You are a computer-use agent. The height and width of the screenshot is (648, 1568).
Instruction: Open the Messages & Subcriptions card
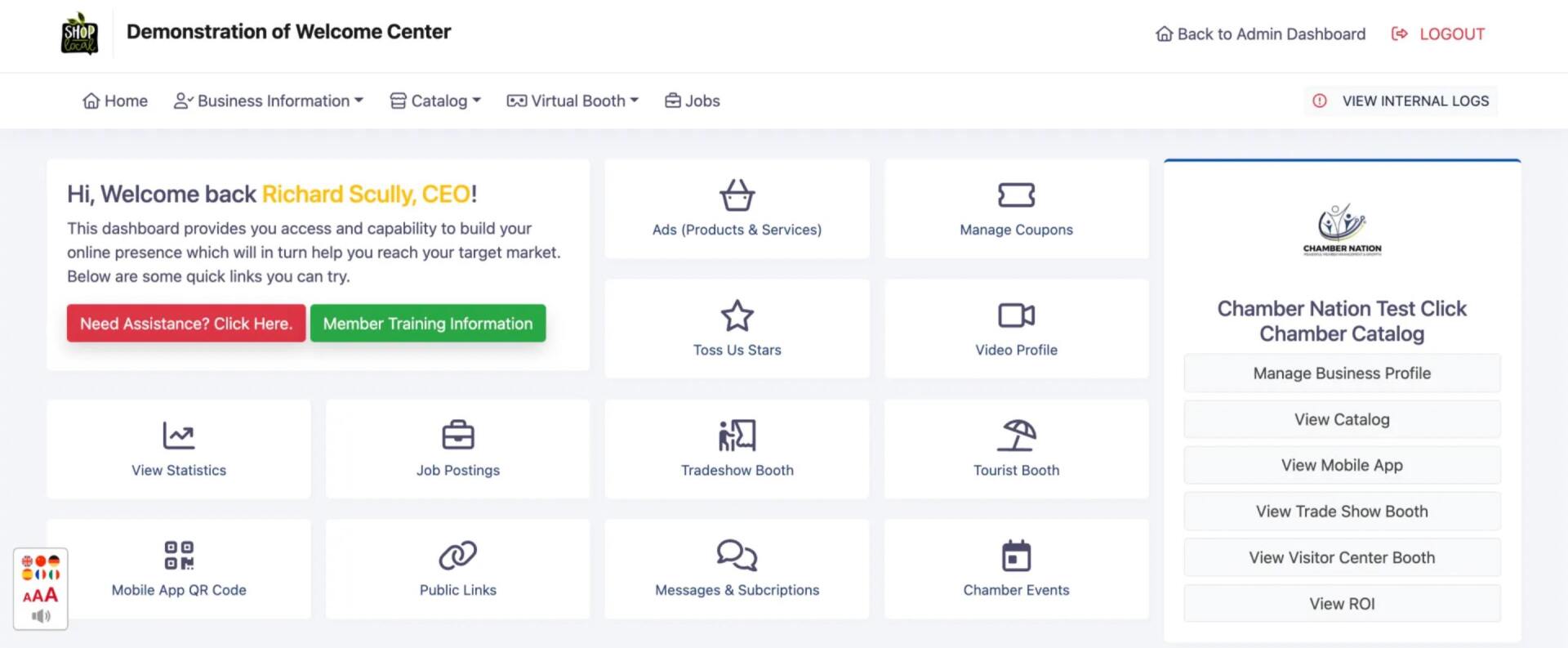point(737,570)
